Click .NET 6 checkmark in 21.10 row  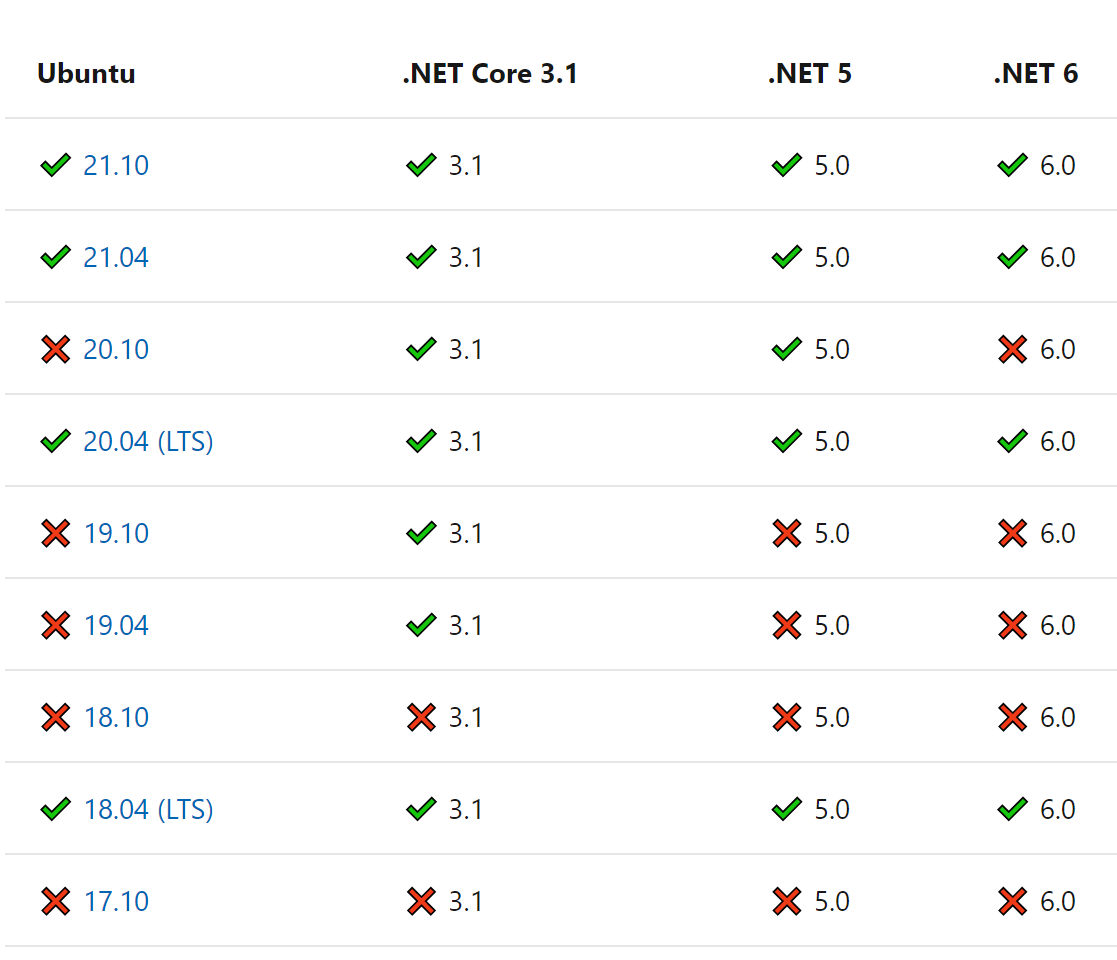(x=1012, y=165)
